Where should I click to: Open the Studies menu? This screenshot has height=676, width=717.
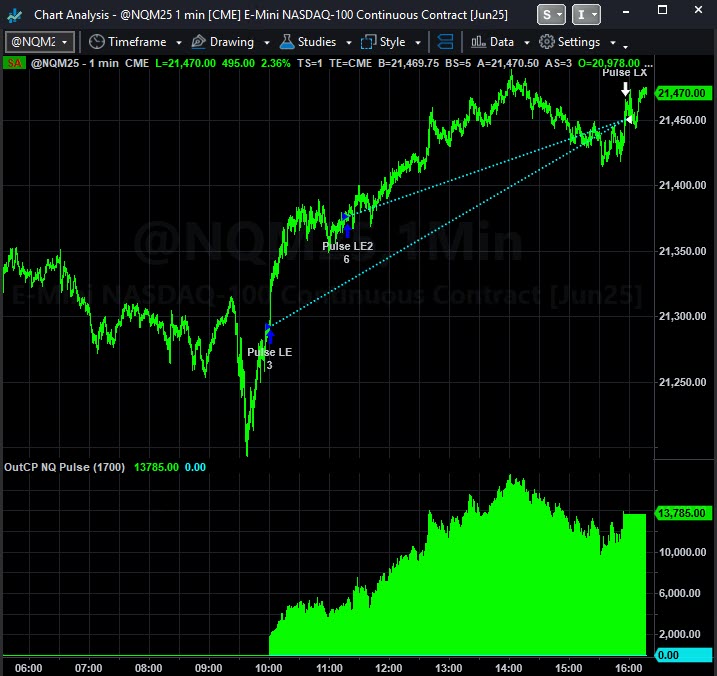pyautogui.click(x=317, y=42)
